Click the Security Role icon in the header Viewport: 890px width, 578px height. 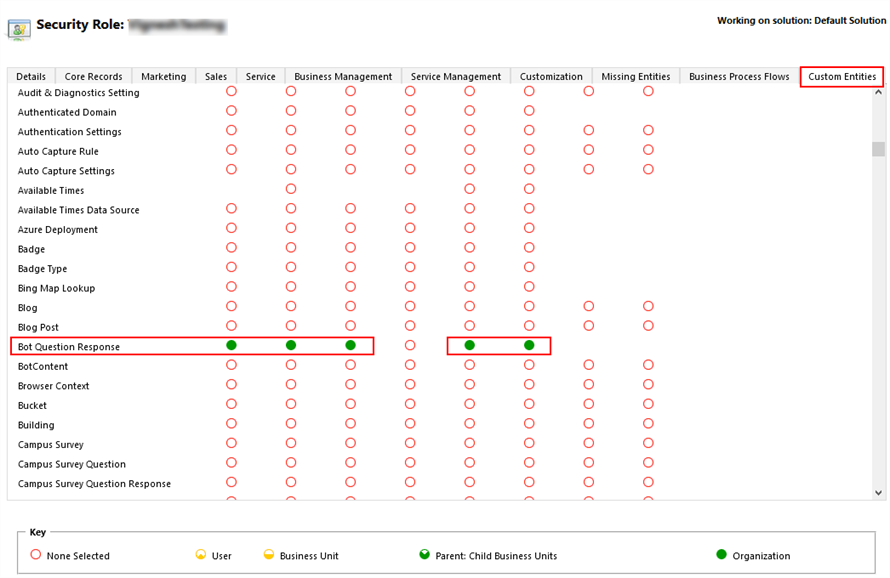(x=19, y=27)
